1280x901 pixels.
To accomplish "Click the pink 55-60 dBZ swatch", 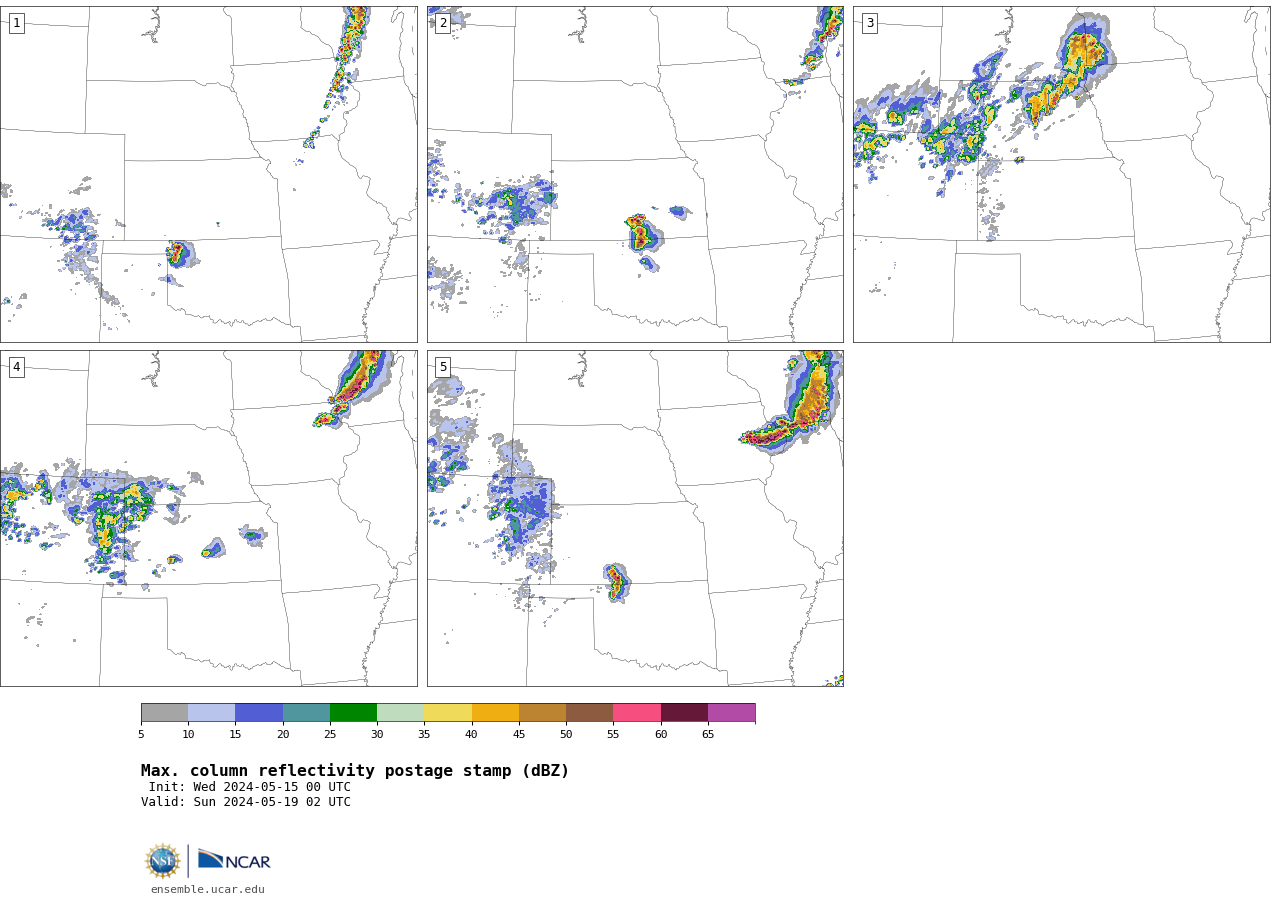I will pos(637,712).
